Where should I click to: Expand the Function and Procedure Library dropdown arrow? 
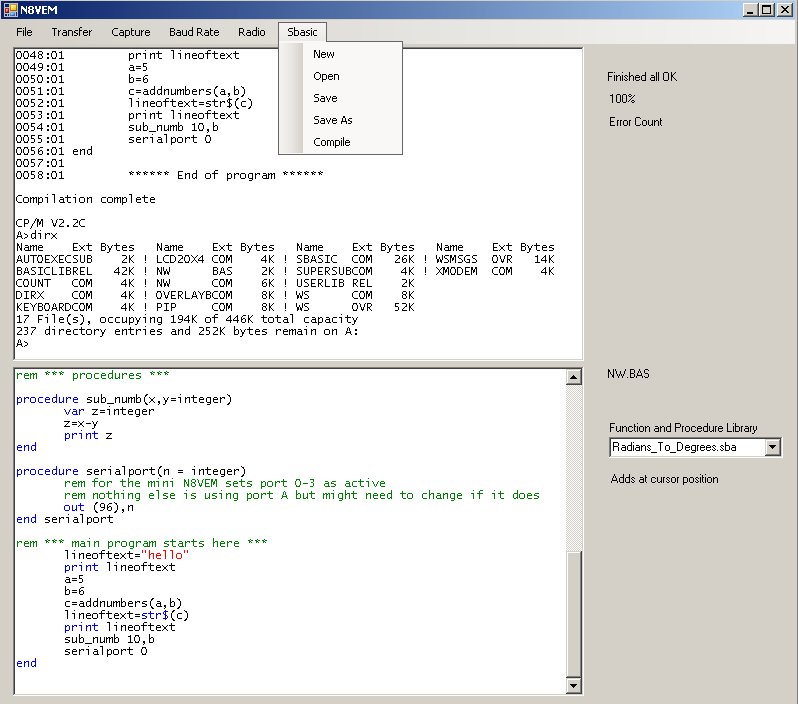(772, 448)
